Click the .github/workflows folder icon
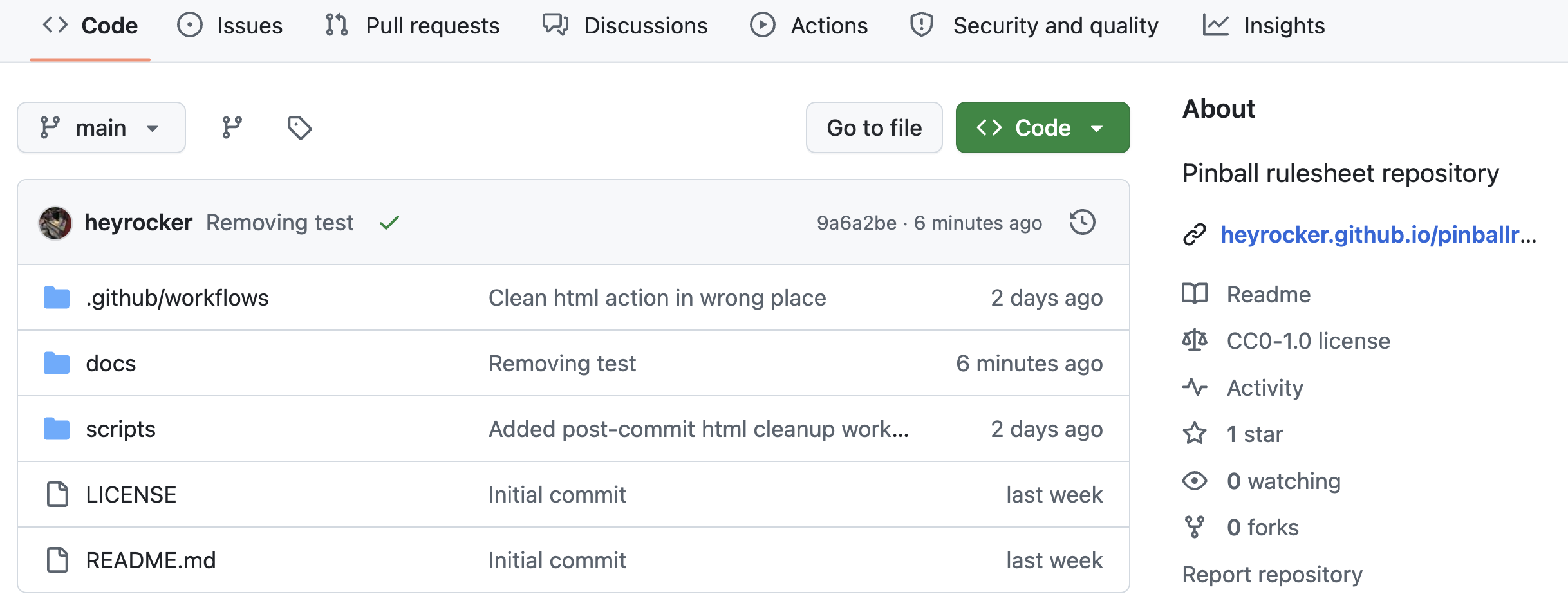 click(57, 298)
